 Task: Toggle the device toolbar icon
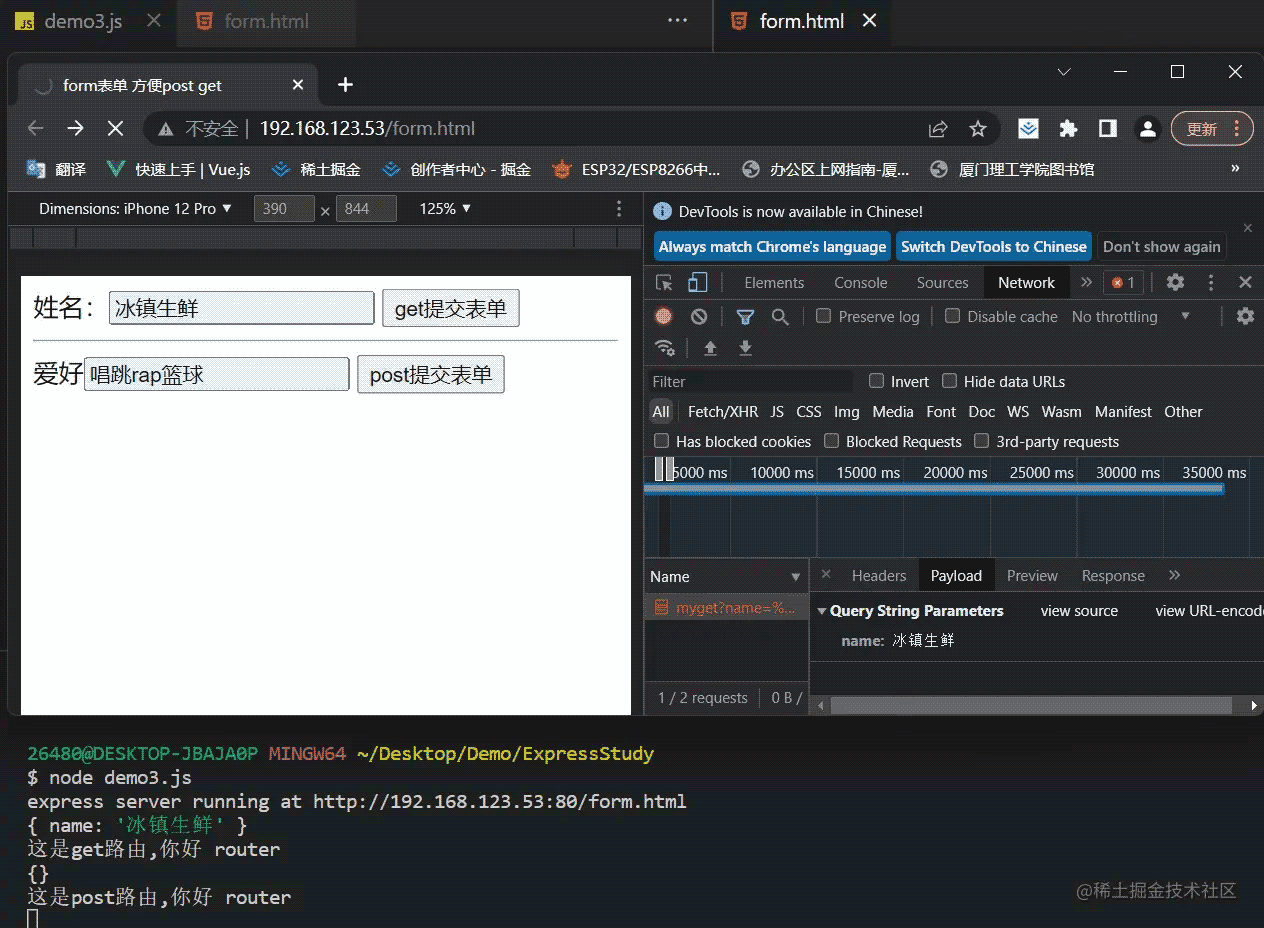pyautogui.click(x=698, y=282)
